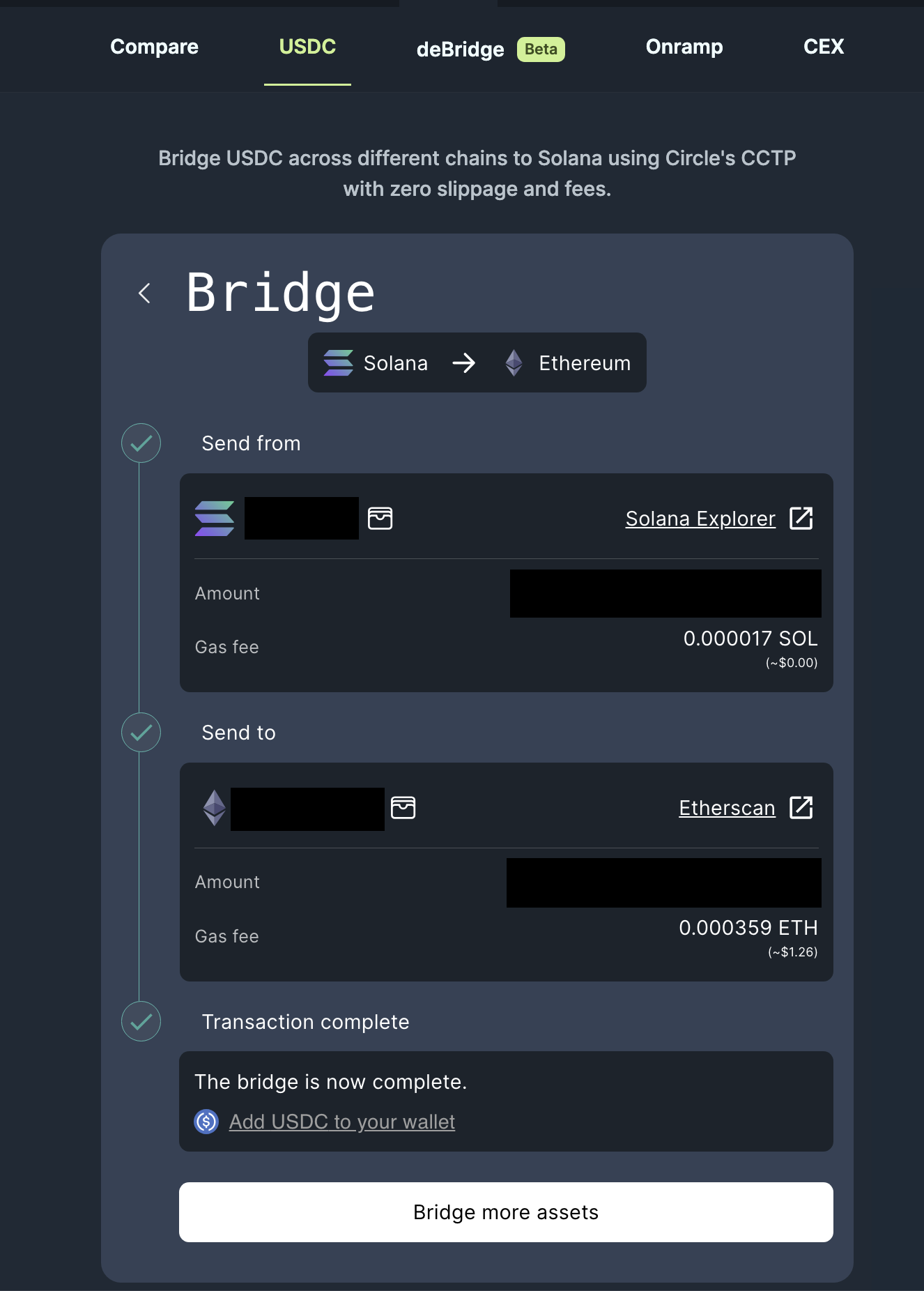The height and width of the screenshot is (1291, 924).
Task: Click external link icon next to Etherscan
Action: click(x=801, y=808)
